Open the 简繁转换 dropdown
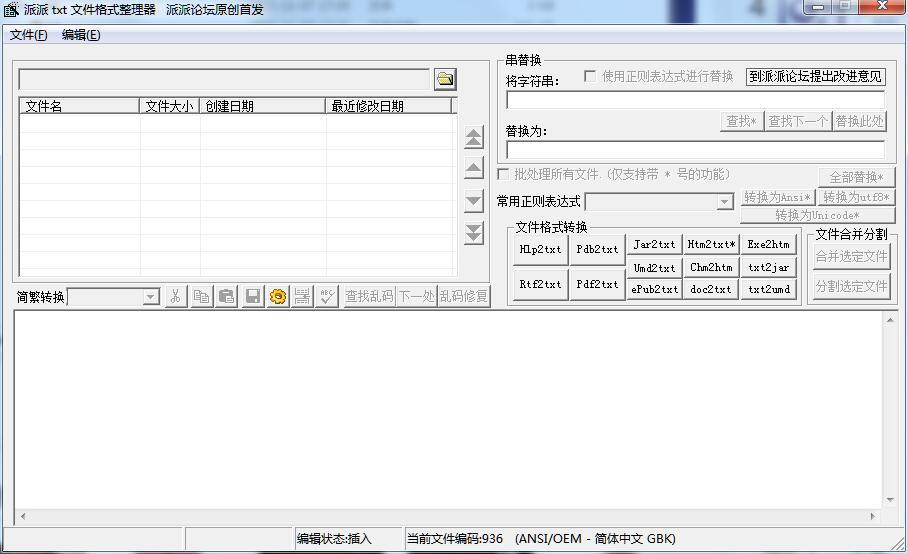This screenshot has height=554, width=908. coord(151,297)
